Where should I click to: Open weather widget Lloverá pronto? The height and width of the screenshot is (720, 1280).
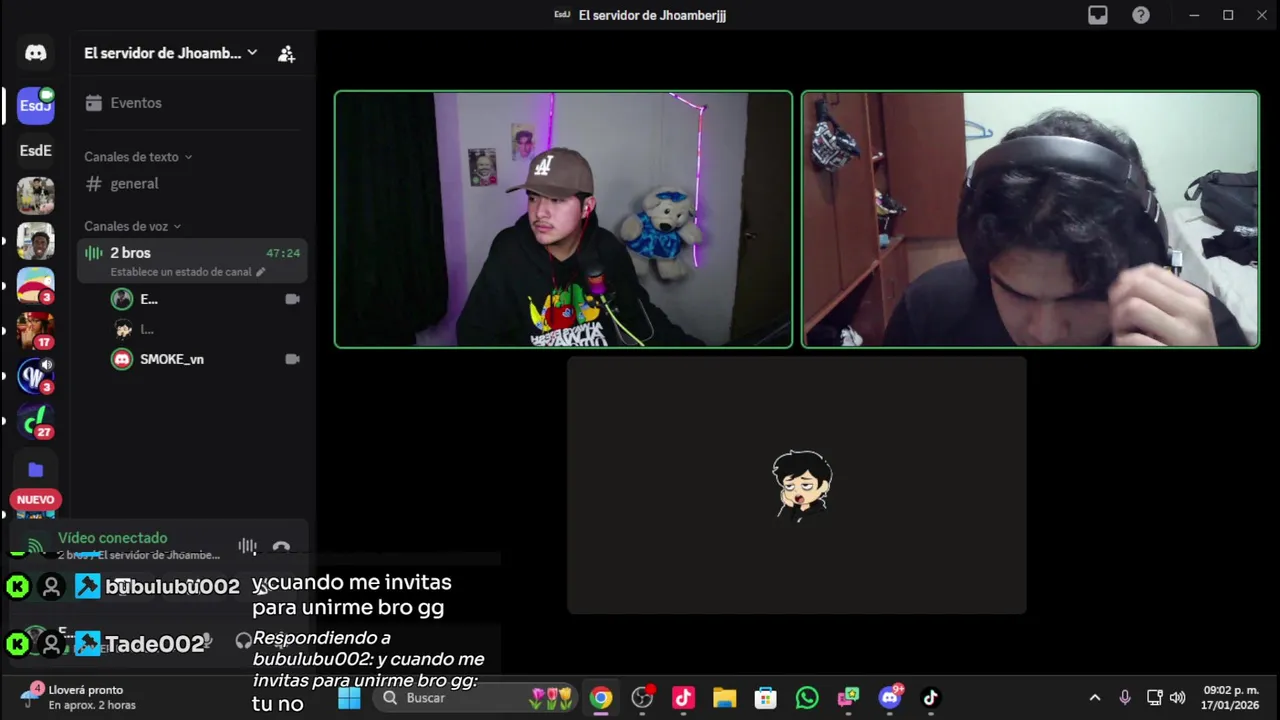(x=78, y=697)
